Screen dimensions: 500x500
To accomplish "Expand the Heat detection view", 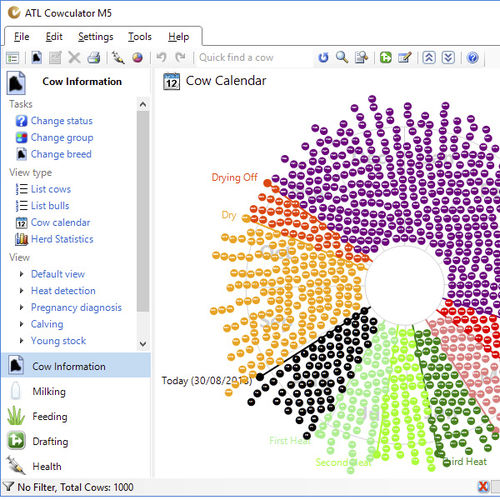I will (22, 291).
